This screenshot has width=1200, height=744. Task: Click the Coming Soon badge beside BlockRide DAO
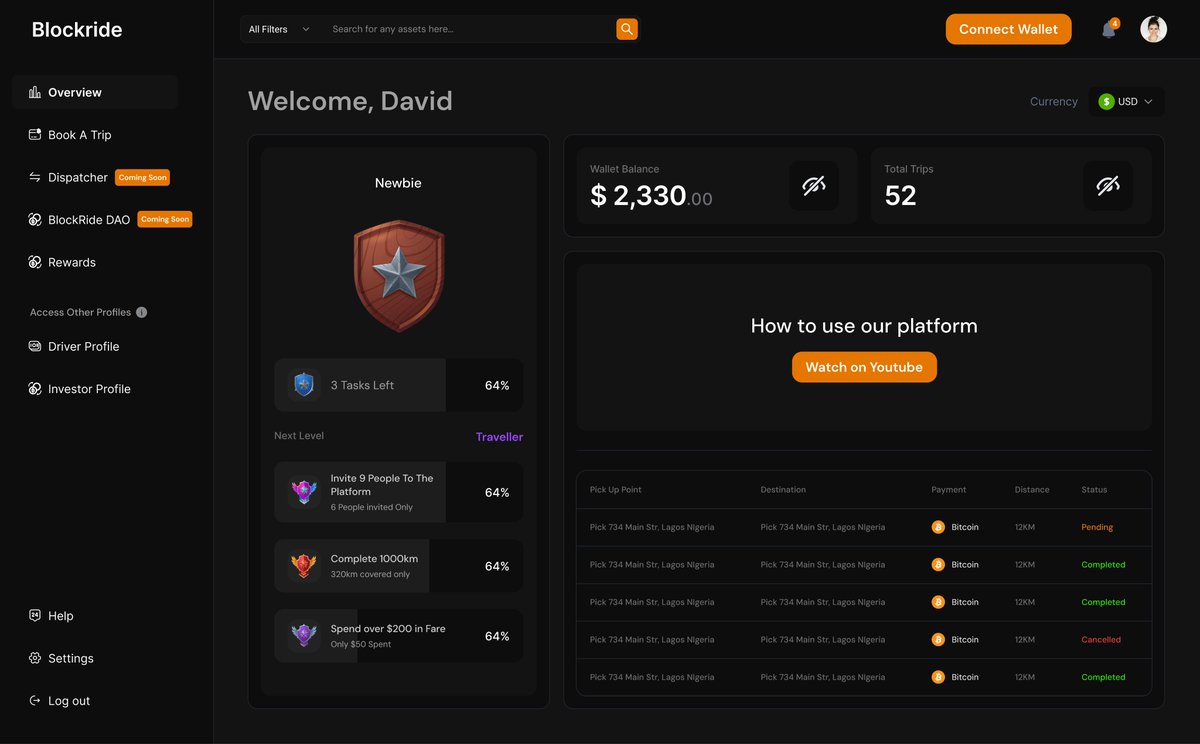[x=164, y=219]
